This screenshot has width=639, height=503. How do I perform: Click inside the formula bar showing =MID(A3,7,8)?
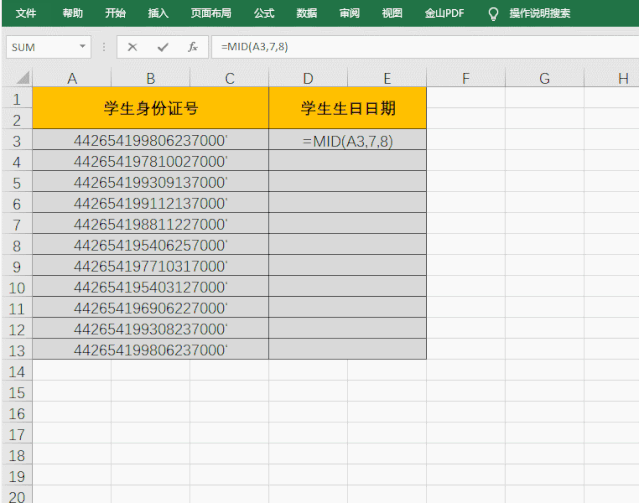(420, 47)
